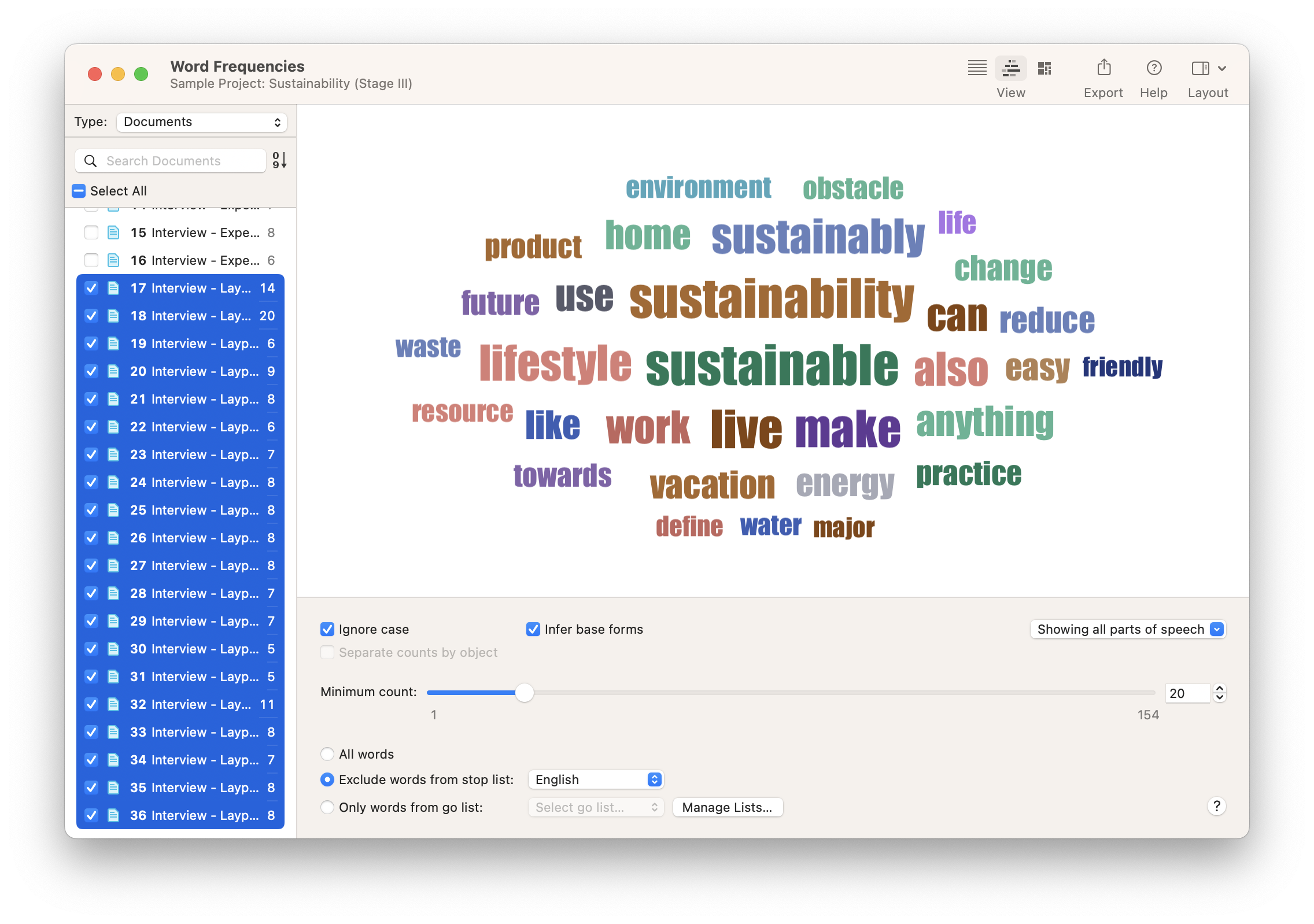The width and height of the screenshot is (1314, 924).
Task: Click the numeric sort order icon
Action: [x=279, y=160]
